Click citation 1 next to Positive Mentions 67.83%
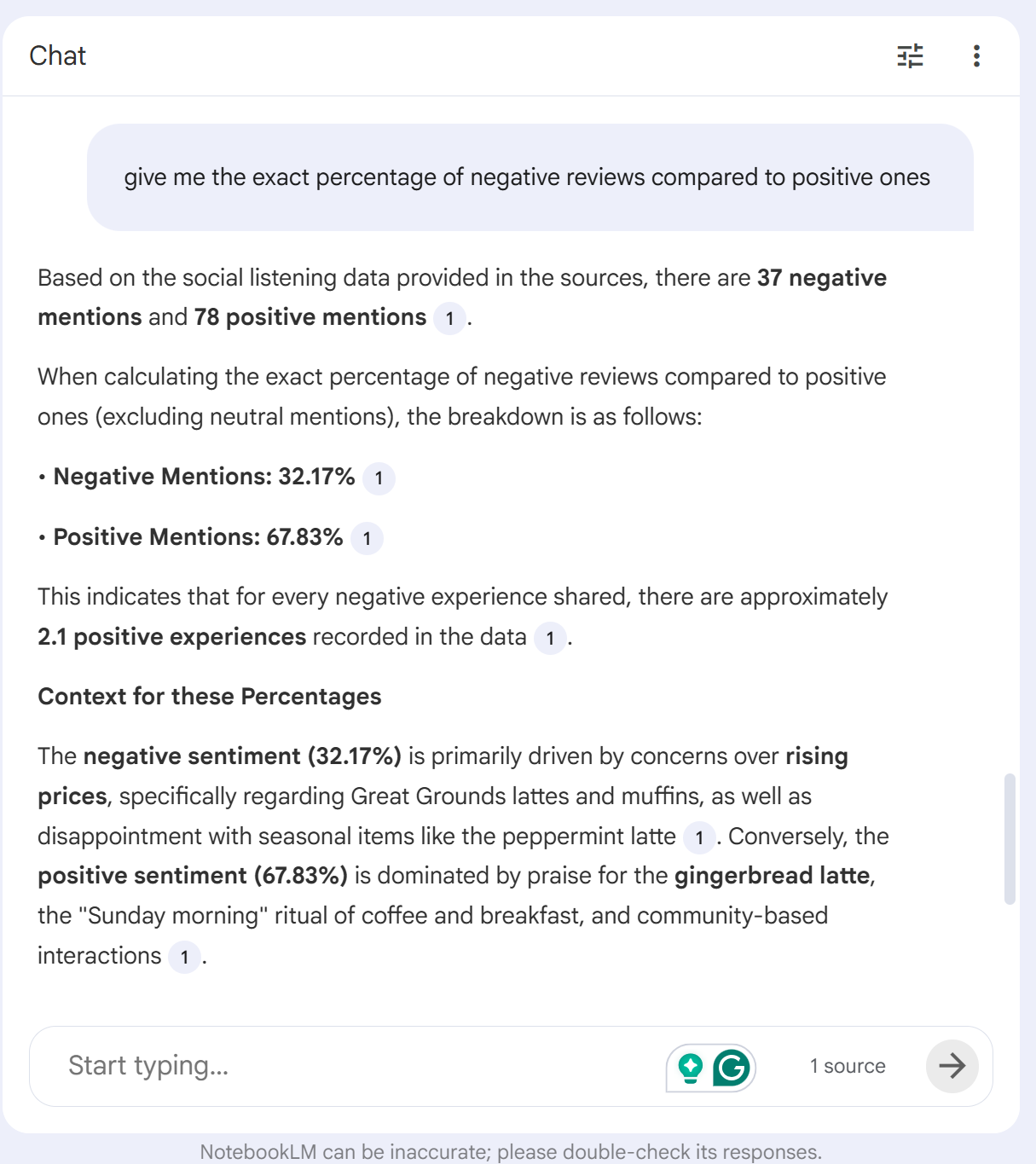Image resolution: width=1036 pixels, height=1164 pixels. tap(367, 539)
